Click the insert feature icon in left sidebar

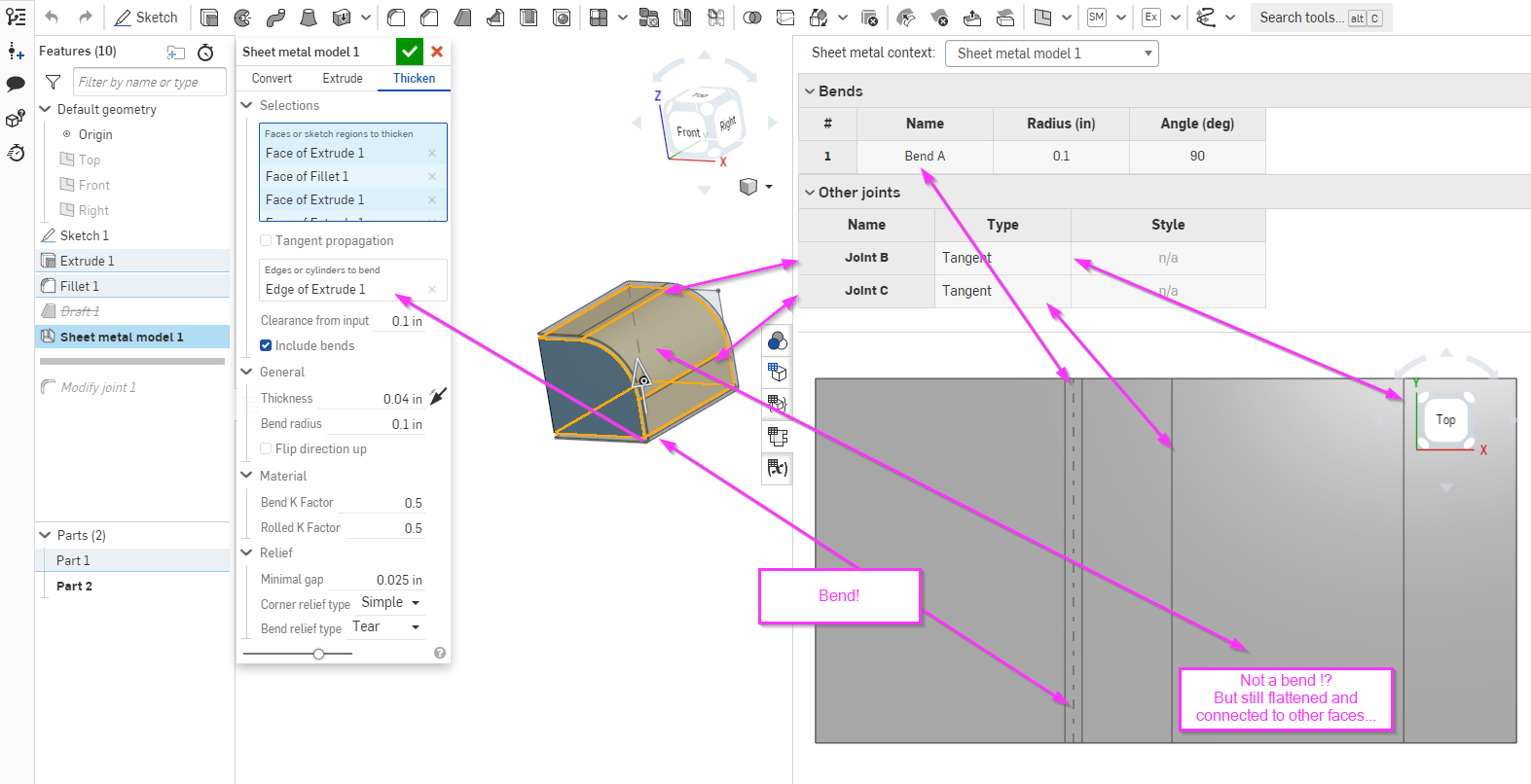click(16, 52)
